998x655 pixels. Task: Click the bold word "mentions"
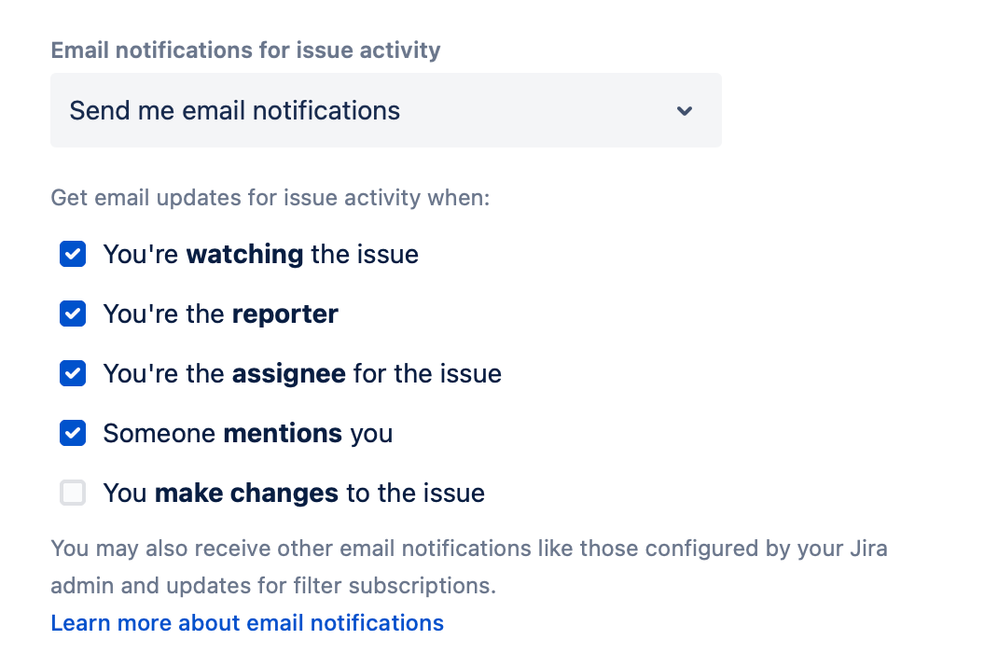(282, 433)
